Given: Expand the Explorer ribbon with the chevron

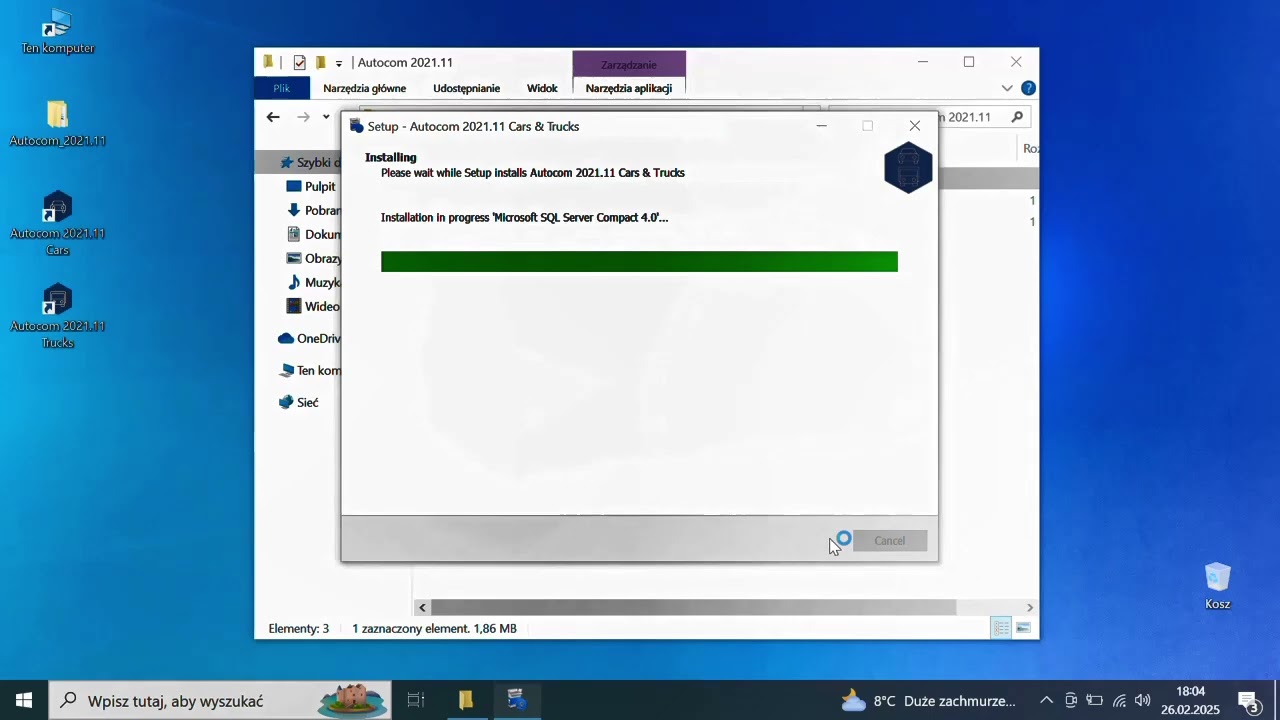Looking at the screenshot, I should [1007, 88].
